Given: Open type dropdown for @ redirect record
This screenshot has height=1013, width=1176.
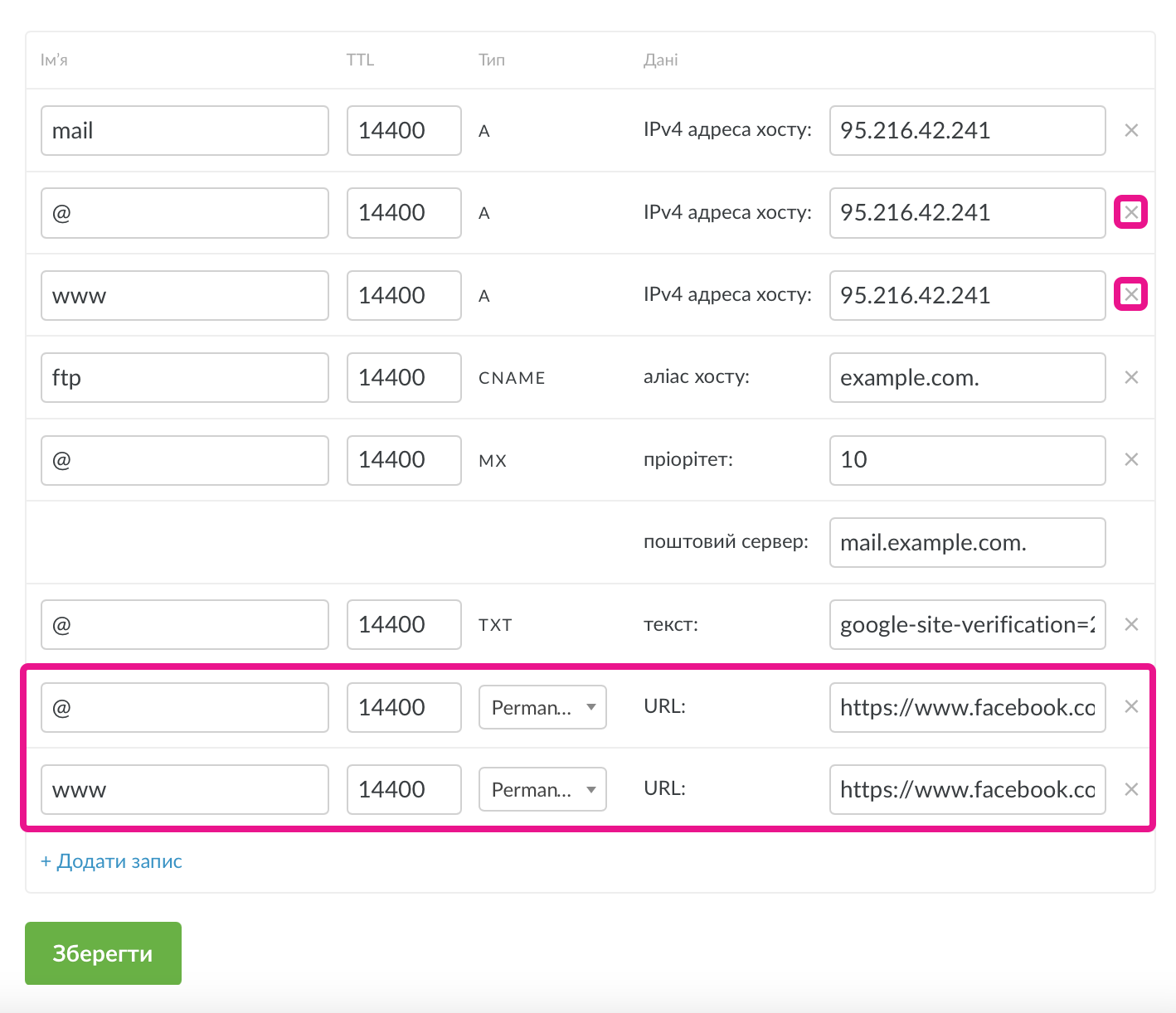Looking at the screenshot, I should click(x=542, y=707).
